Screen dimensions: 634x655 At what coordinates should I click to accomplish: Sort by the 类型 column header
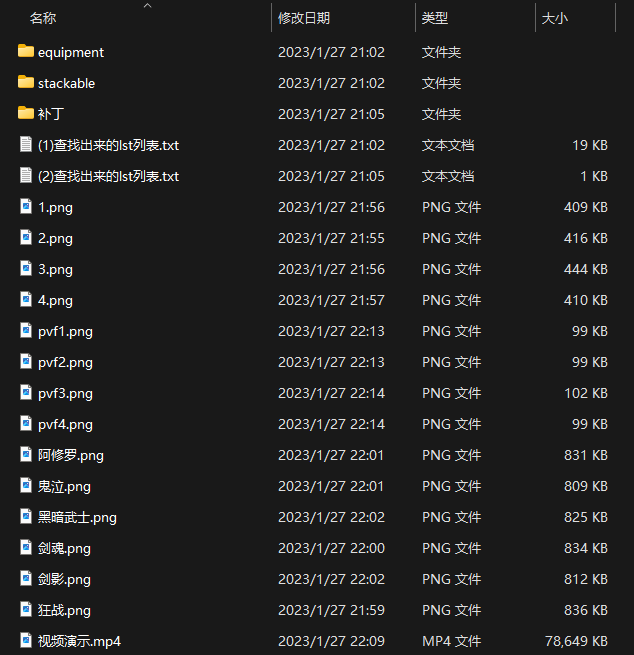pos(435,18)
